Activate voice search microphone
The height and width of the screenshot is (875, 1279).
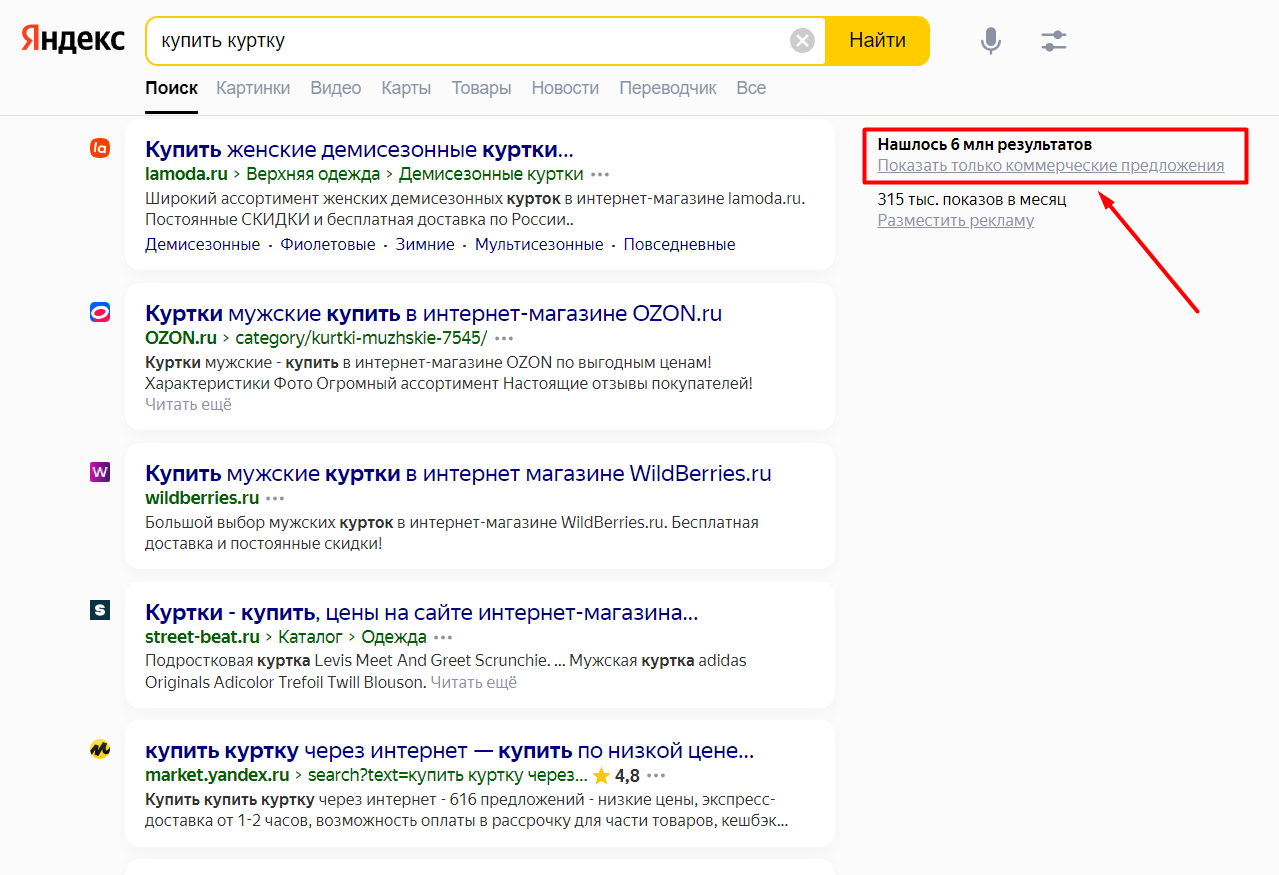click(990, 41)
